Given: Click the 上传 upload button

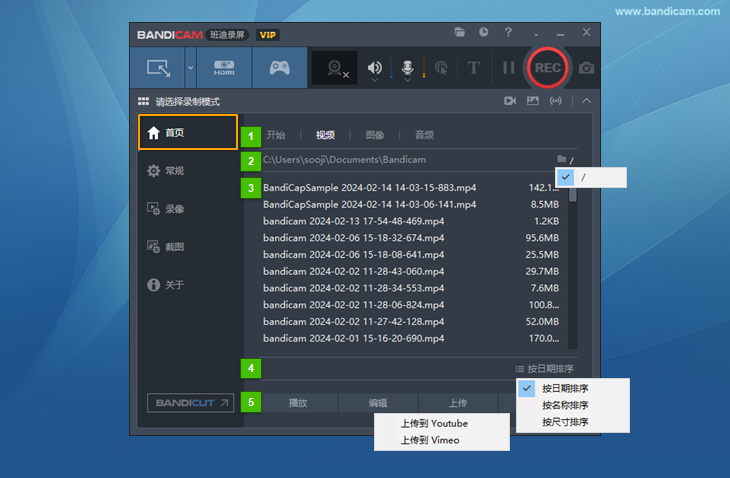Looking at the screenshot, I should click(x=458, y=403).
